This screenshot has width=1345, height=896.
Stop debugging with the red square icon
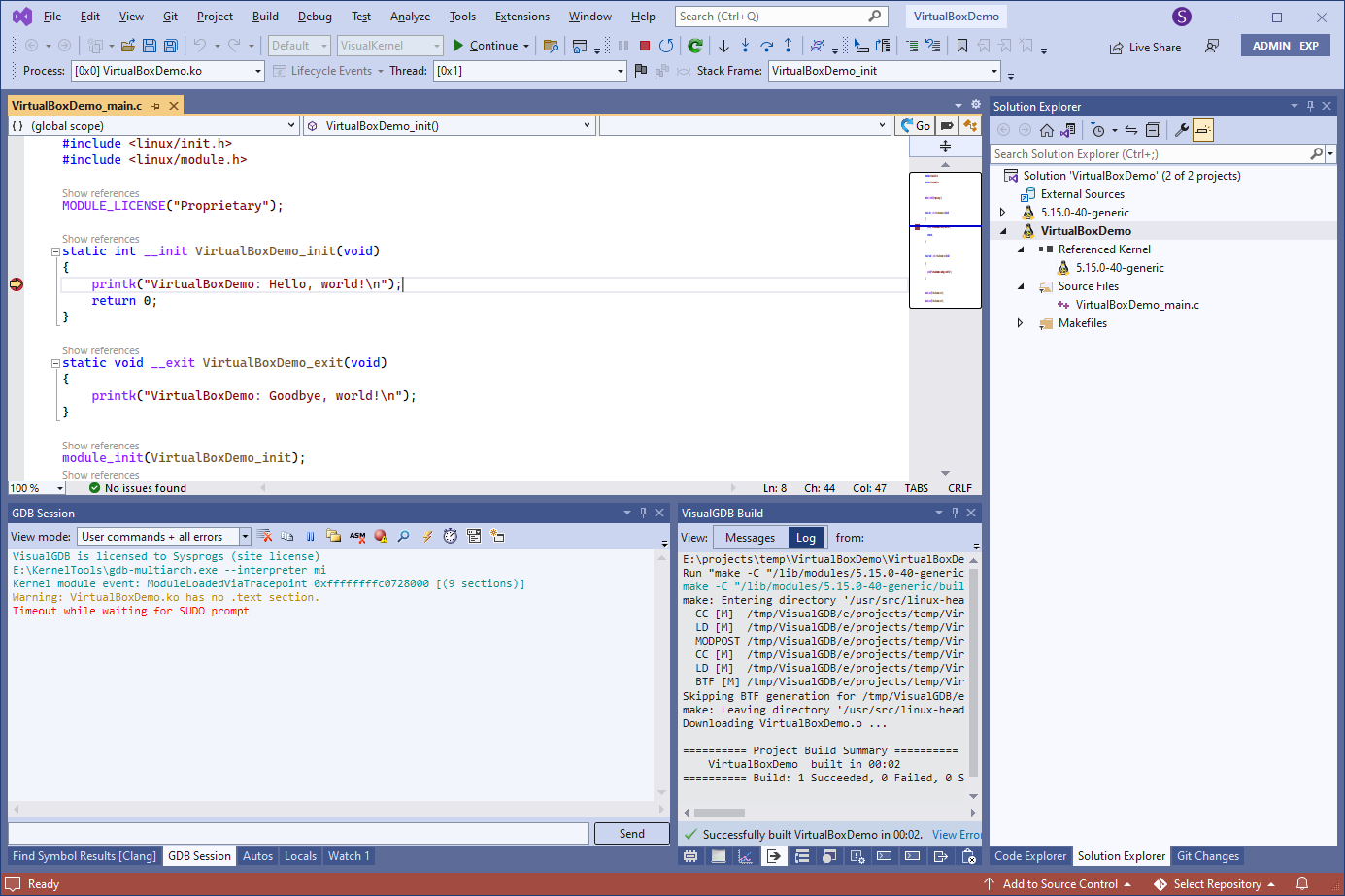point(644,46)
